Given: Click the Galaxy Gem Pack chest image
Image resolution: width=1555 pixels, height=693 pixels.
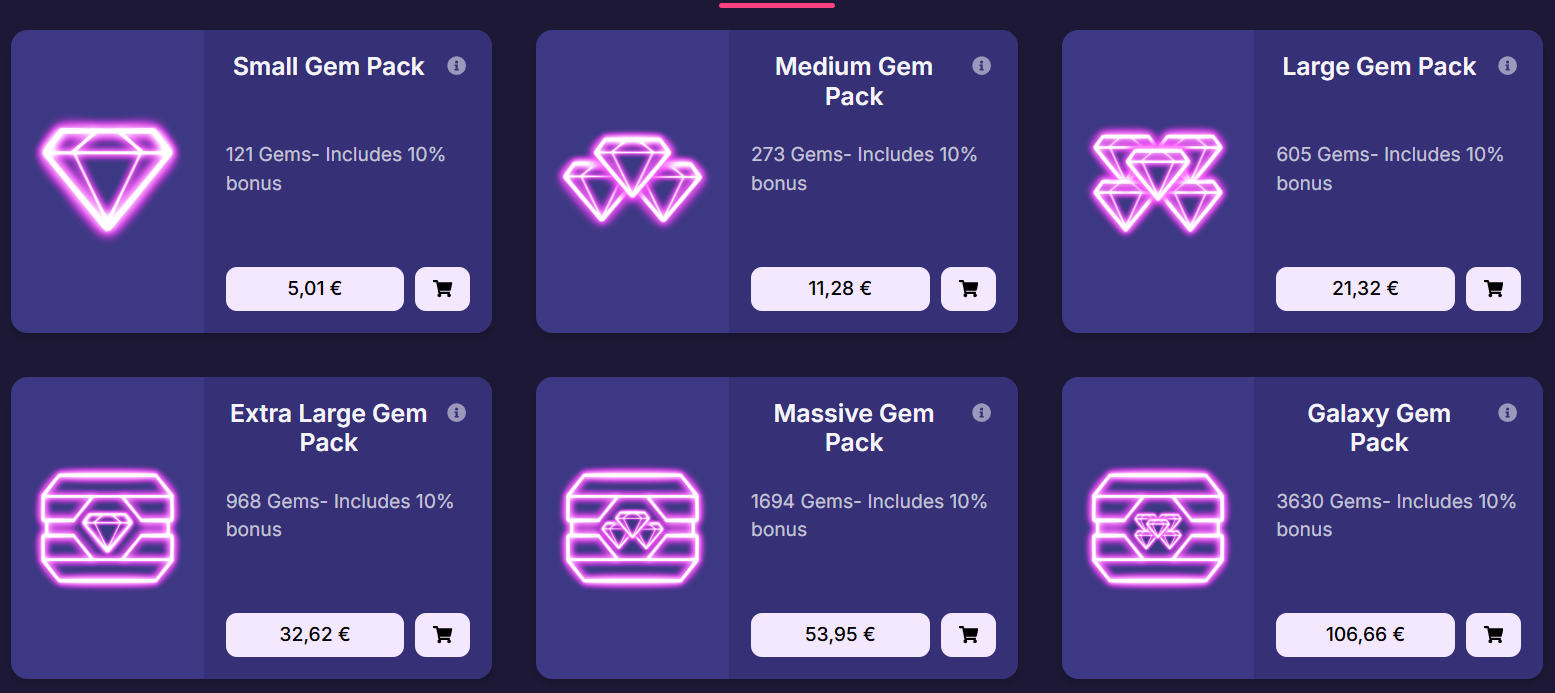Looking at the screenshot, I should (1158, 527).
